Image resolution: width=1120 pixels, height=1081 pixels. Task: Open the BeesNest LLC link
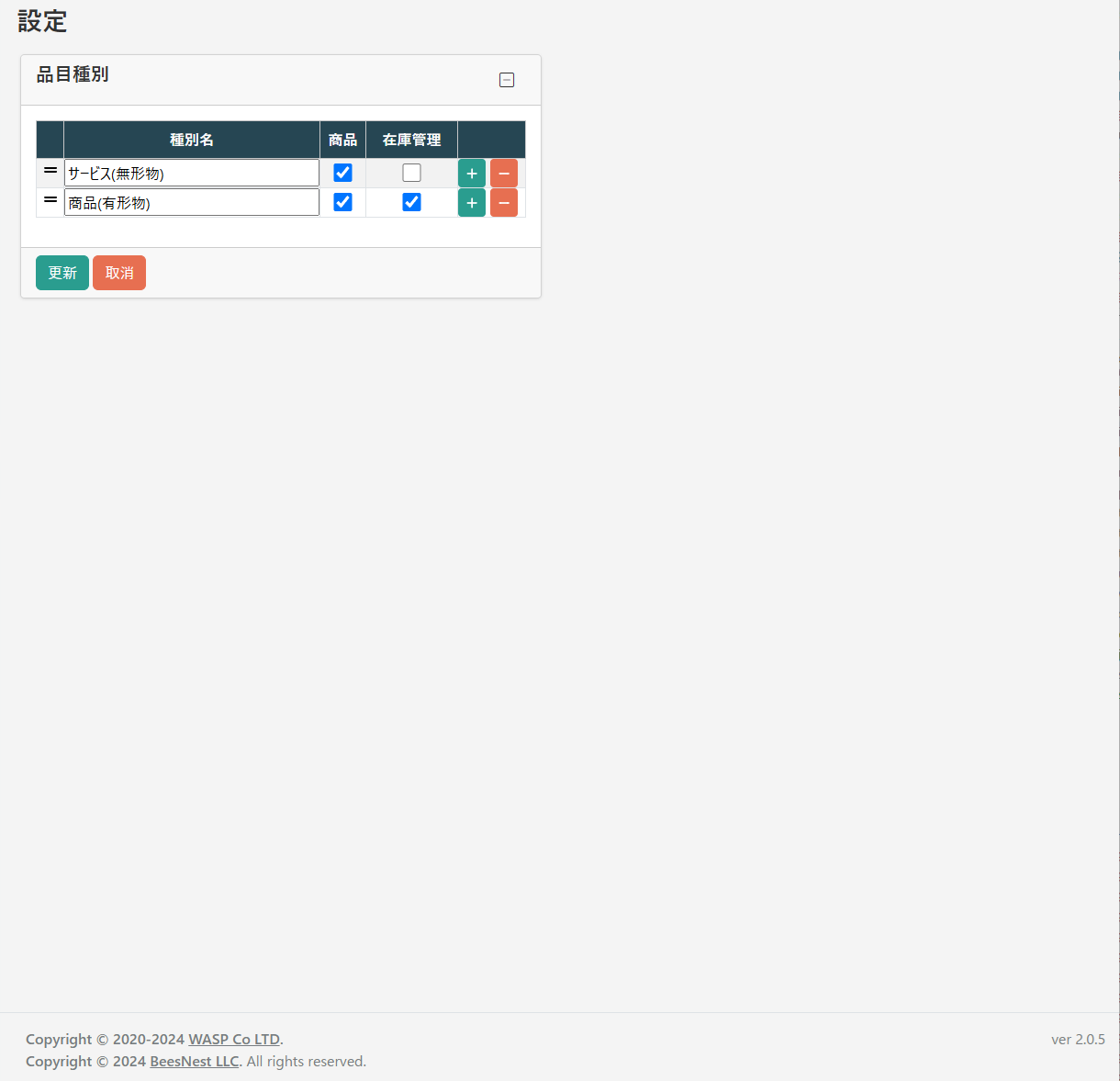(194, 1062)
